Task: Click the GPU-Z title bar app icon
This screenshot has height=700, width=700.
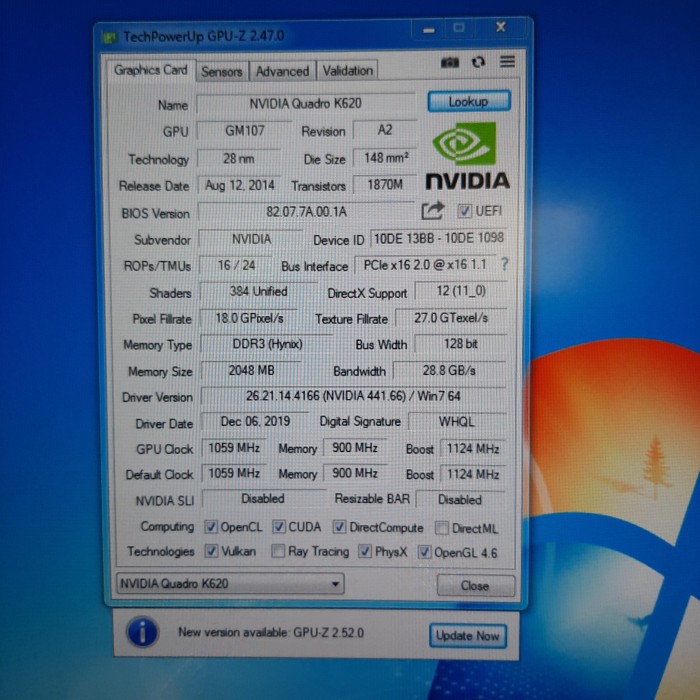Action: [x=110, y=38]
